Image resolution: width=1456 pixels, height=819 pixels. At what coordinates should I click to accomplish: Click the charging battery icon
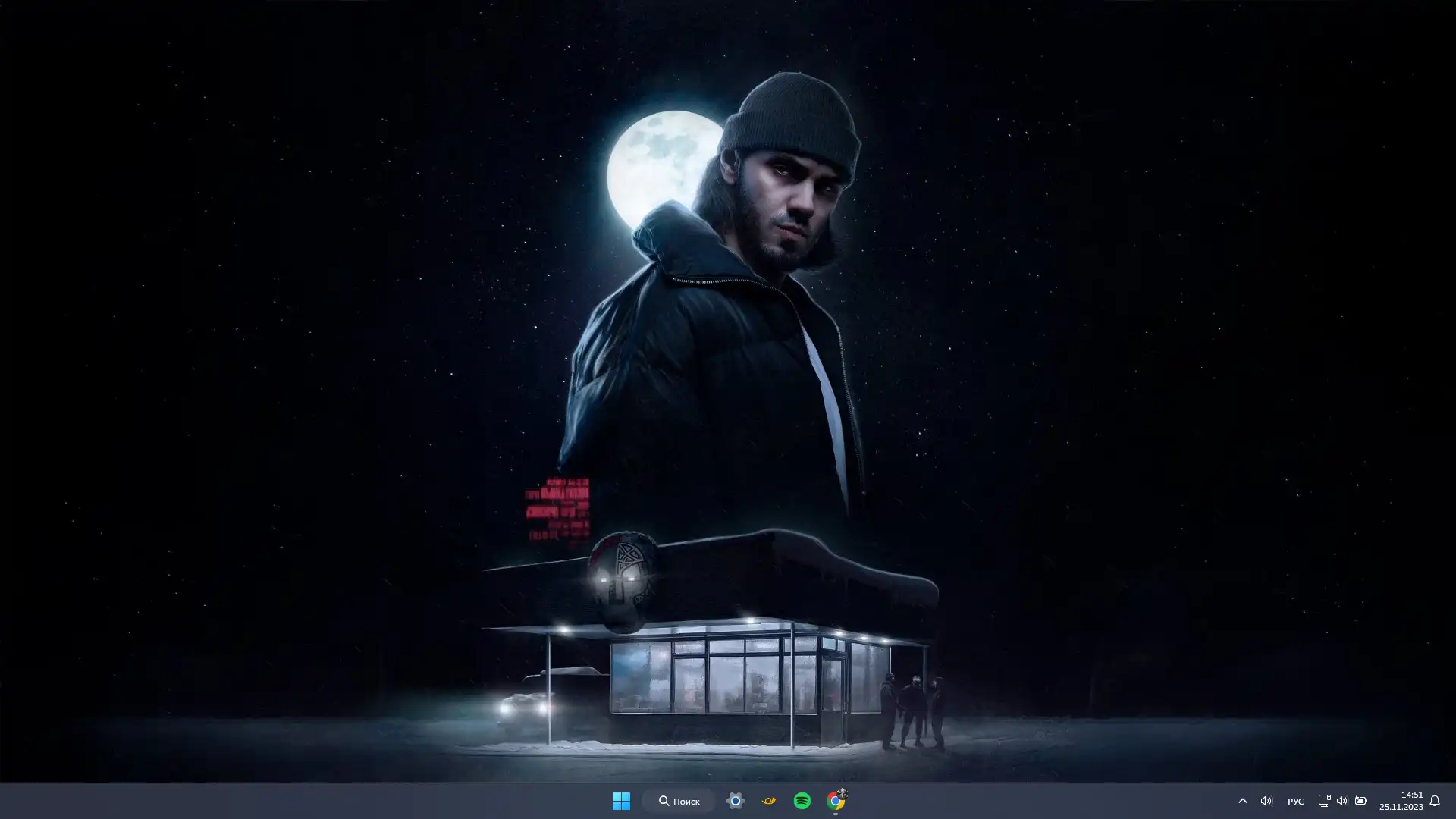click(x=1360, y=801)
